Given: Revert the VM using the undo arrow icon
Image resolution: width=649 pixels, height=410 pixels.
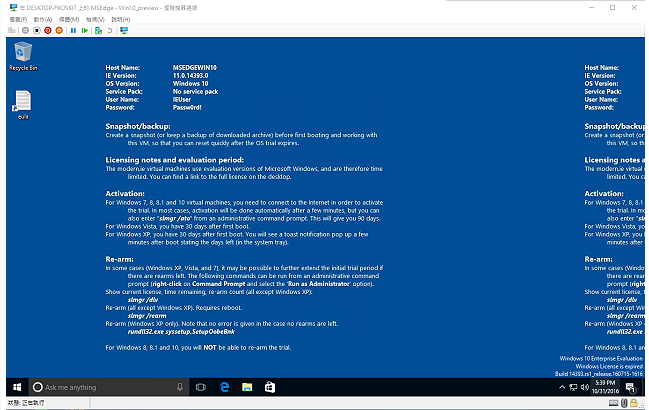Looking at the screenshot, I should click(110, 31).
